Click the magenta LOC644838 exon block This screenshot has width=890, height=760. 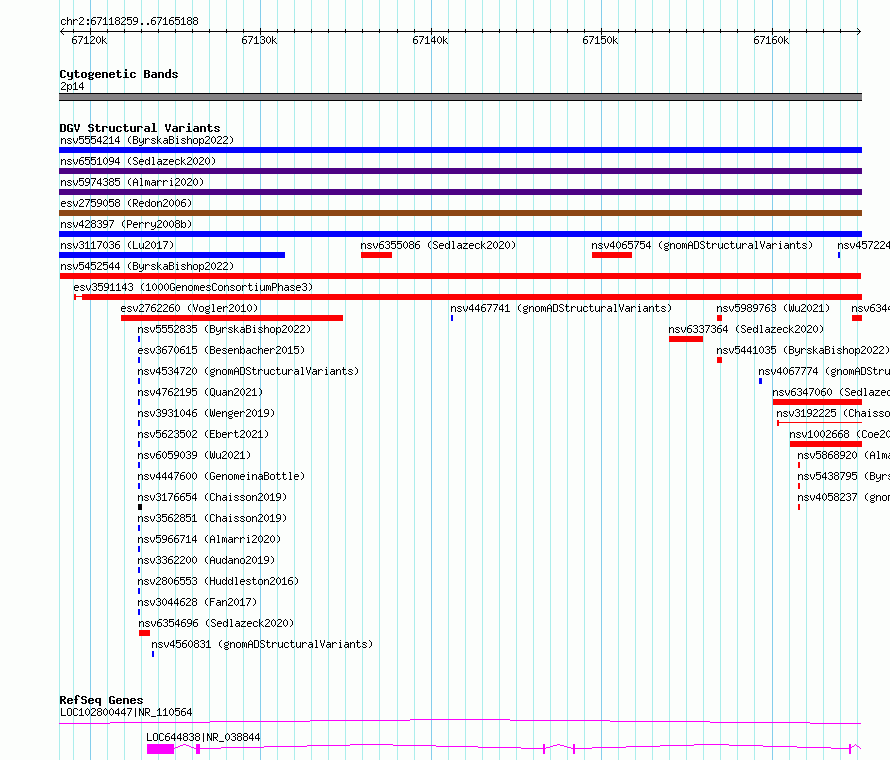pyautogui.click(x=160, y=749)
